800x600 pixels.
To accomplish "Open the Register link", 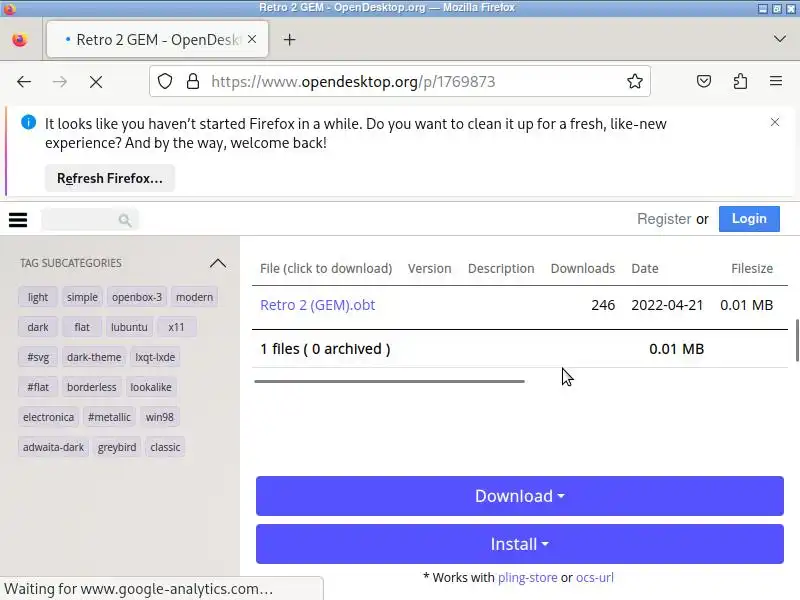I will click(664, 219).
